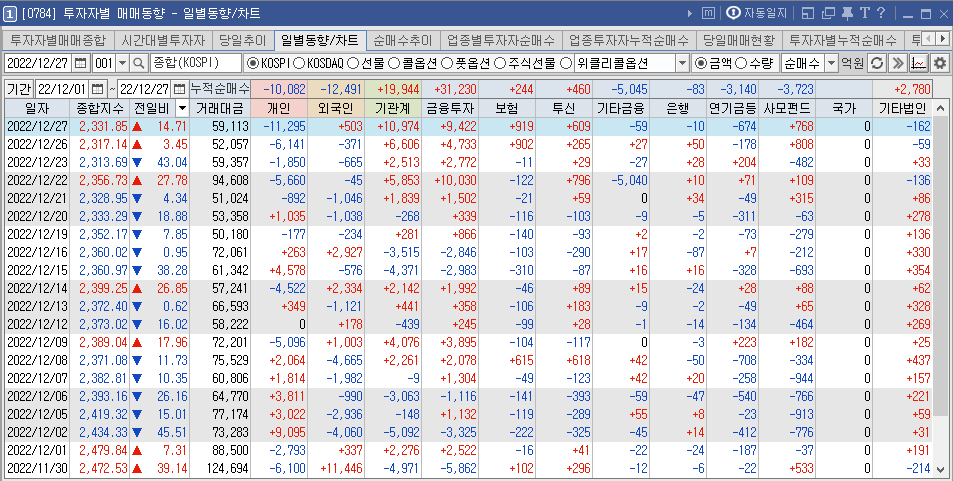Switch to 당일매매현황 tab
This screenshot has width=953, height=481.
coord(739,41)
